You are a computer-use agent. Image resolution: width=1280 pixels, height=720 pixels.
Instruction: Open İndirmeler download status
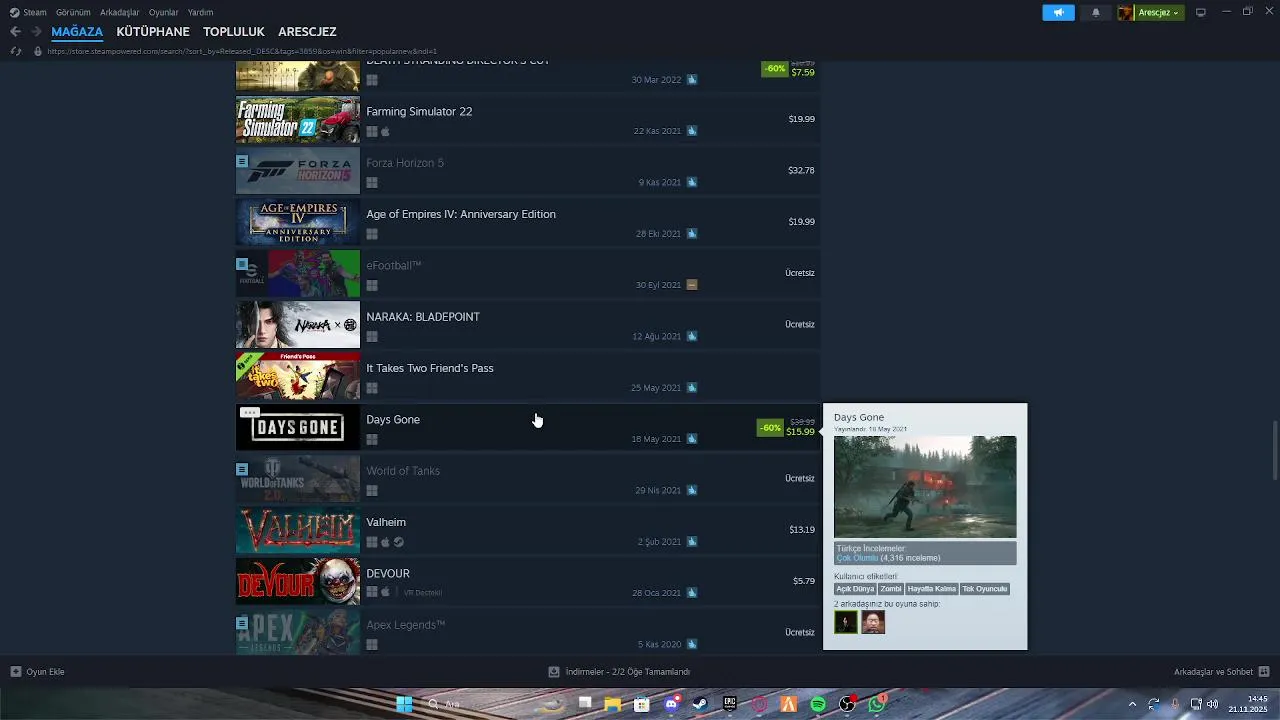[x=619, y=672]
